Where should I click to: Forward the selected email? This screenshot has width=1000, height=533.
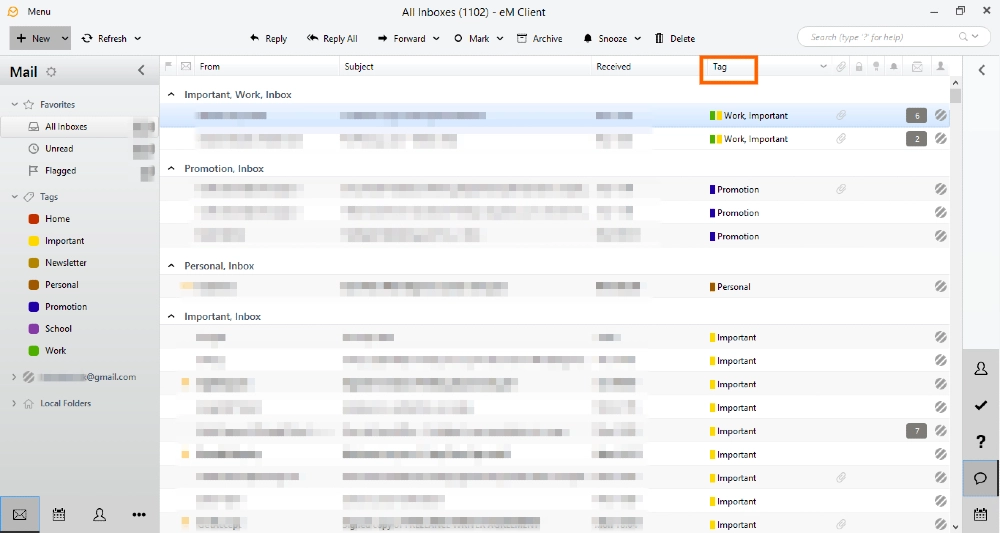402,38
